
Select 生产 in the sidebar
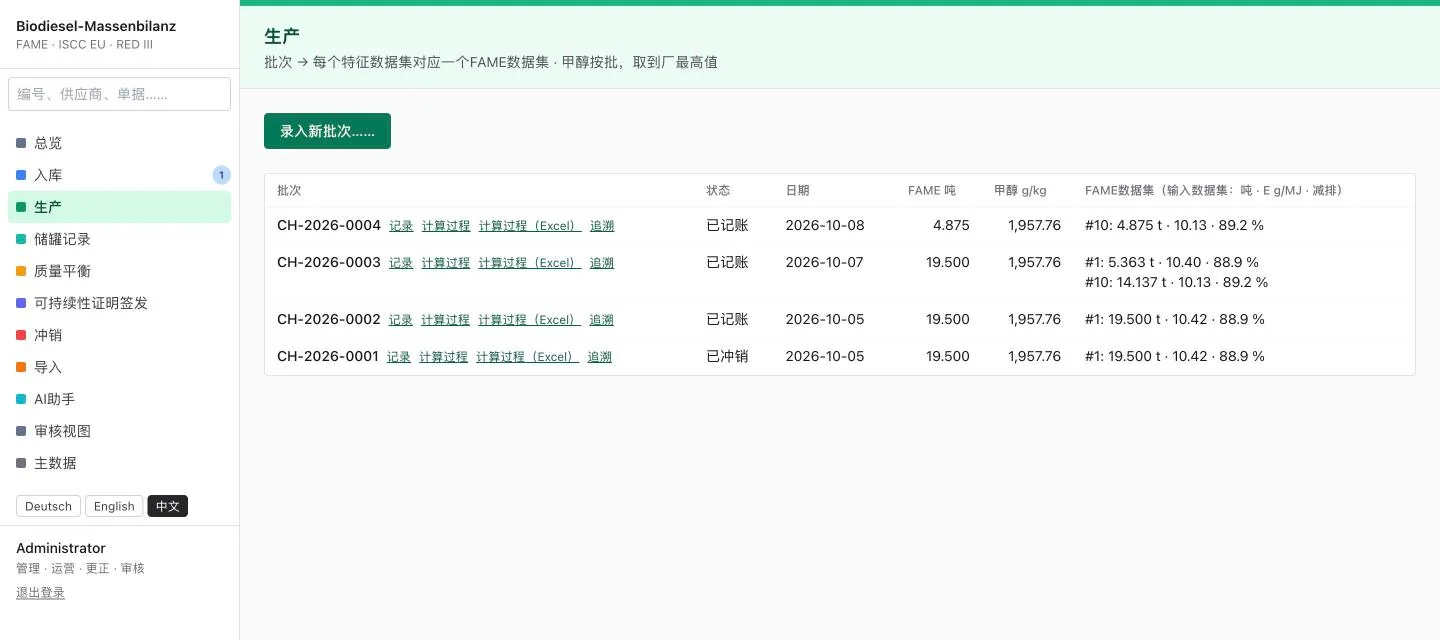pyautogui.click(x=119, y=207)
